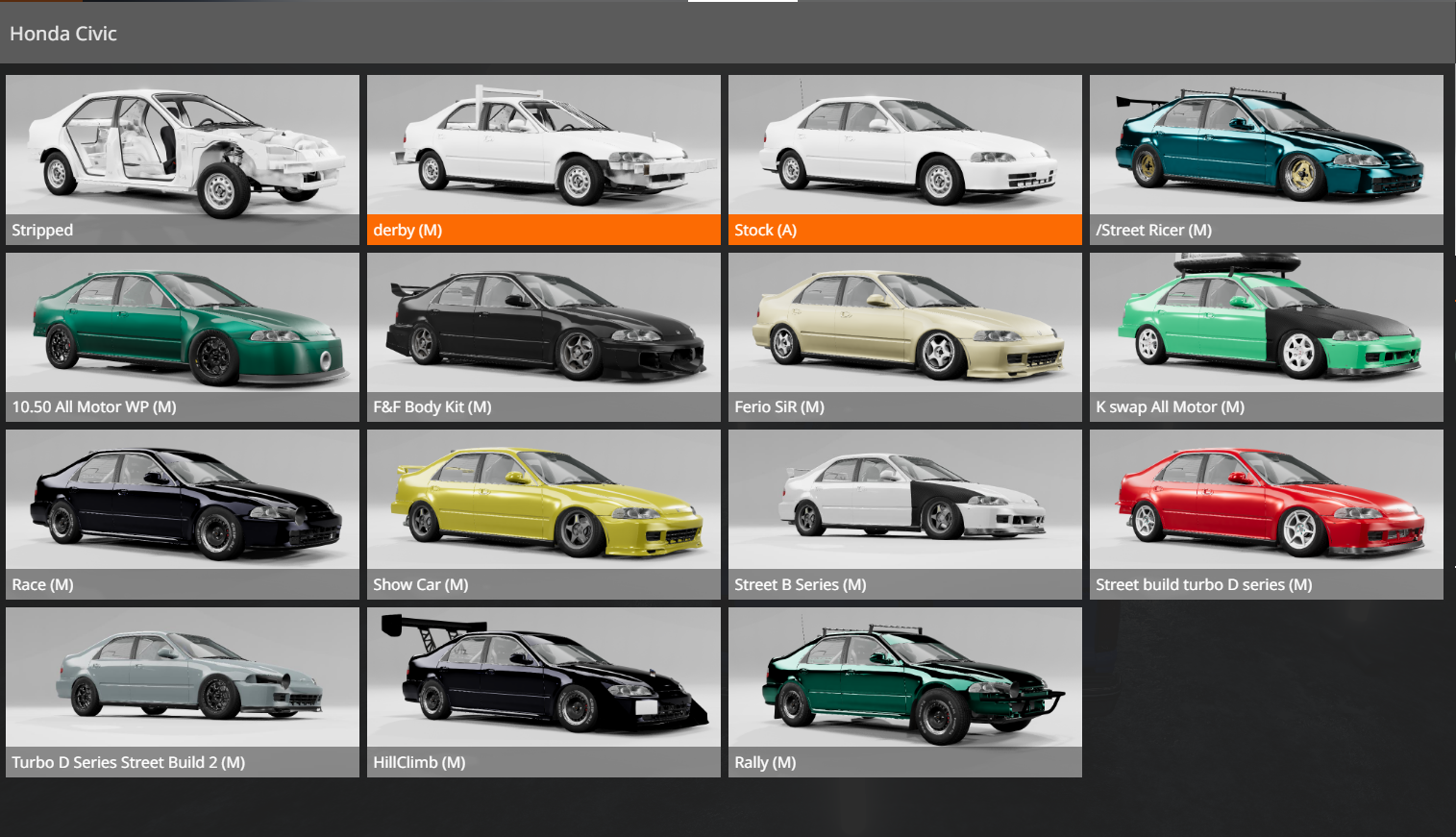Screen dimensions: 1456x837
Task: Open the /Street Ricer (M) configuration
Action: (x=1267, y=160)
